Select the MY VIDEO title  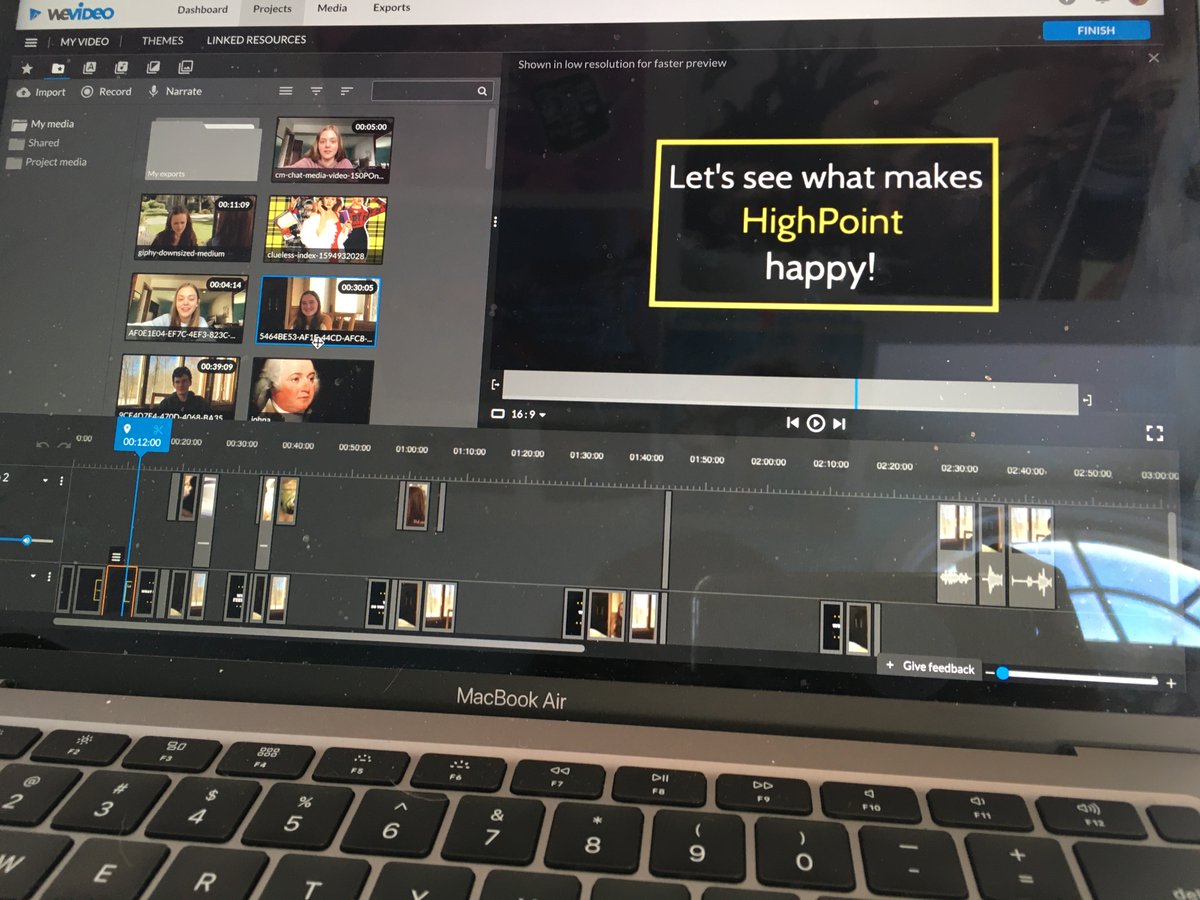click(84, 42)
